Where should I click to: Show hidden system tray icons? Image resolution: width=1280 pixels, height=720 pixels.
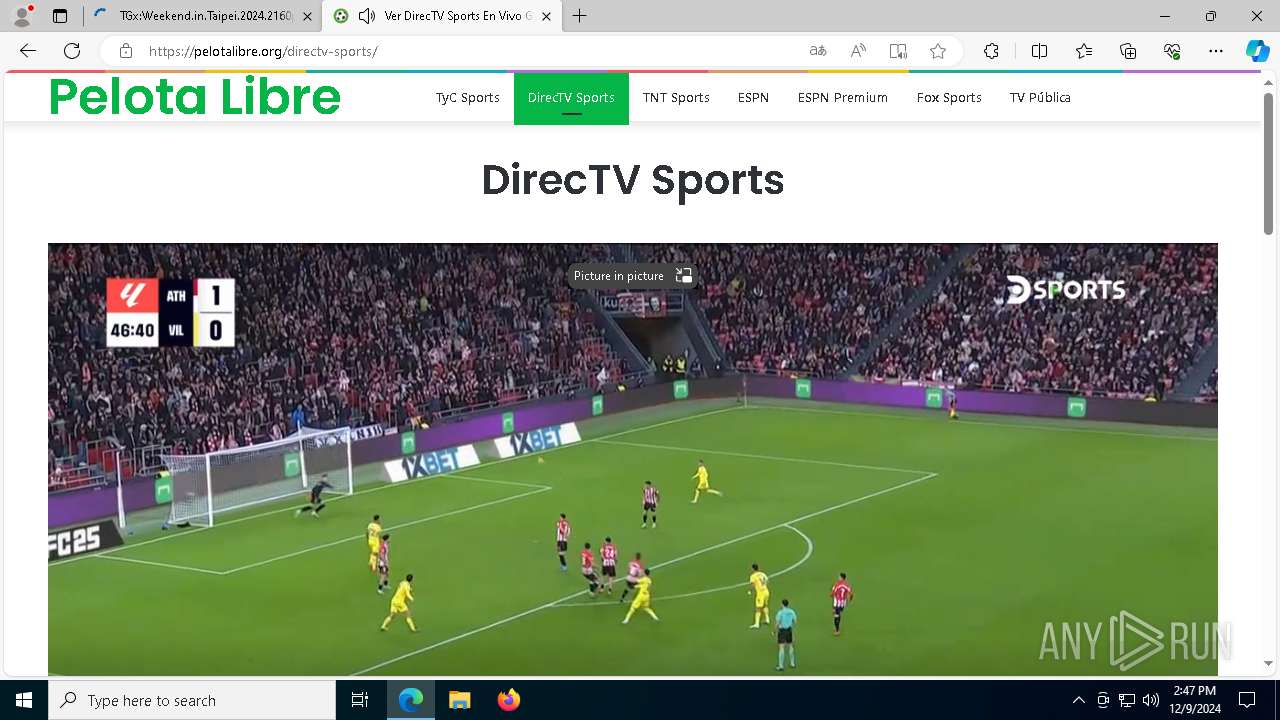1078,700
